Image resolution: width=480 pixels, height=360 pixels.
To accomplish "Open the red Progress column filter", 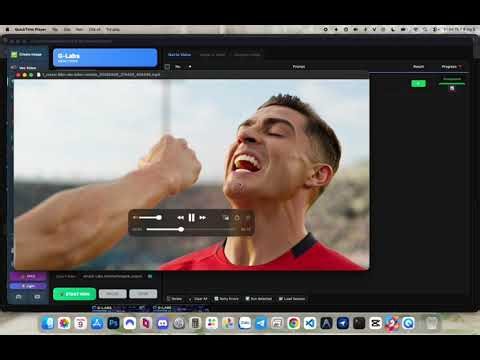I will [460, 67].
